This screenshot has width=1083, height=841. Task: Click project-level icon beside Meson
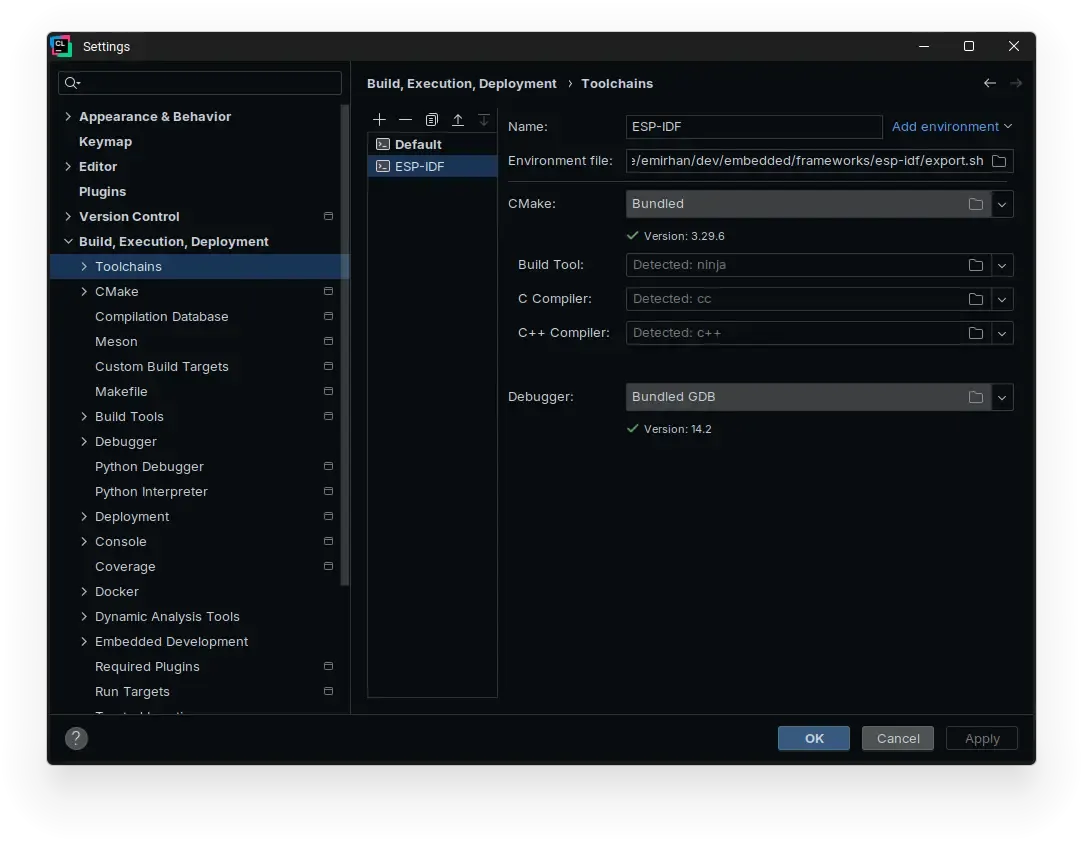coord(328,341)
